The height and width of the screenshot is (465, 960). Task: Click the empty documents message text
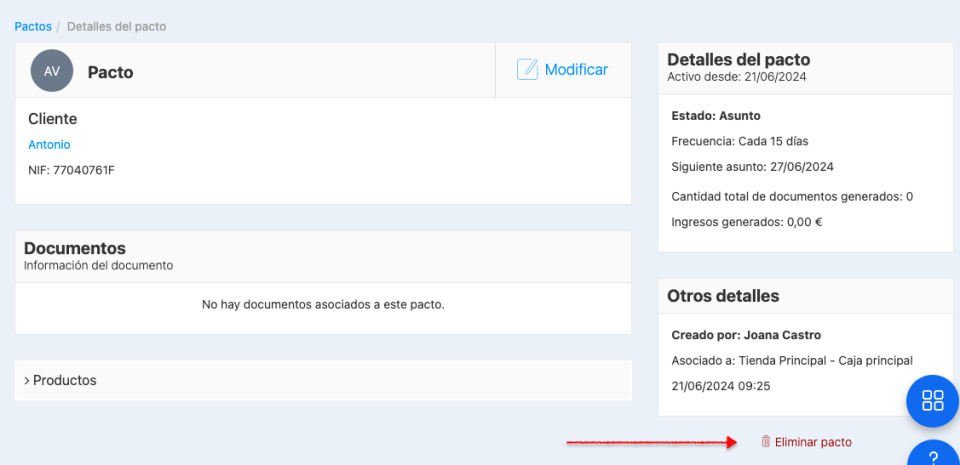tap(323, 304)
